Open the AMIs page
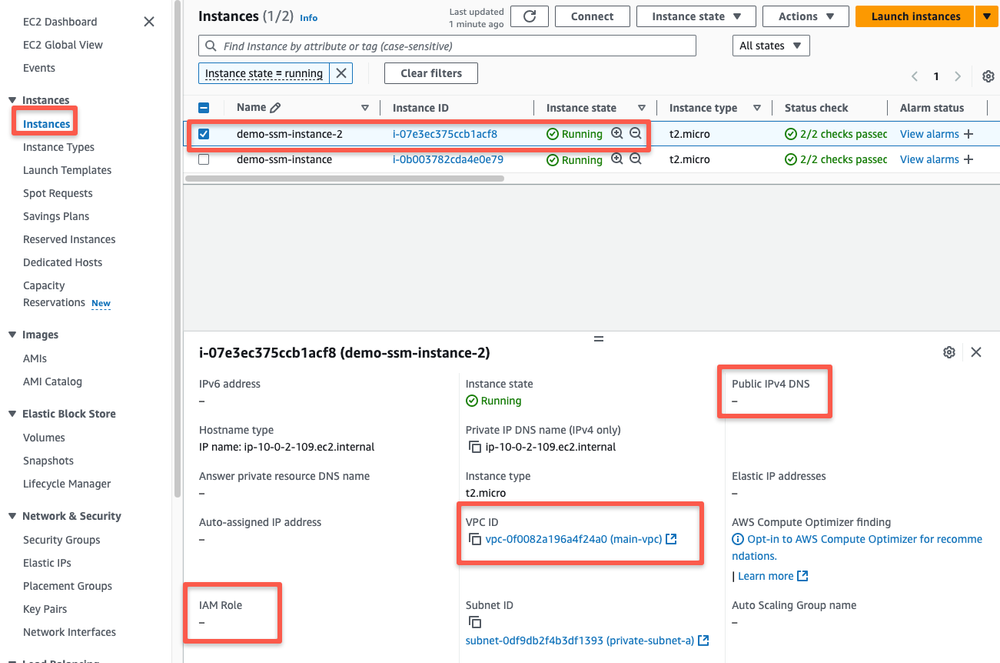This screenshot has width=1000, height=663. [35, 358]
